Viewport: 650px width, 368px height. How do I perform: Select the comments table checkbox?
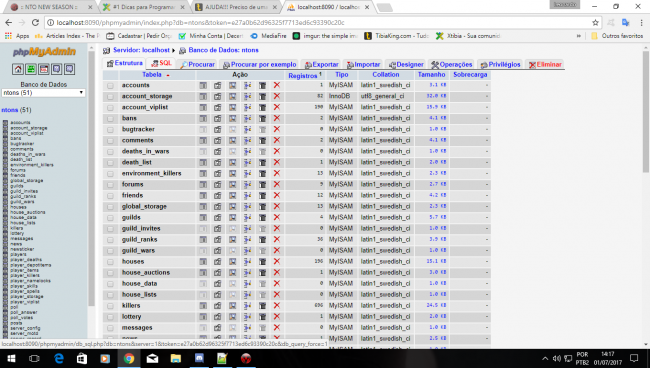click(110, 141)
